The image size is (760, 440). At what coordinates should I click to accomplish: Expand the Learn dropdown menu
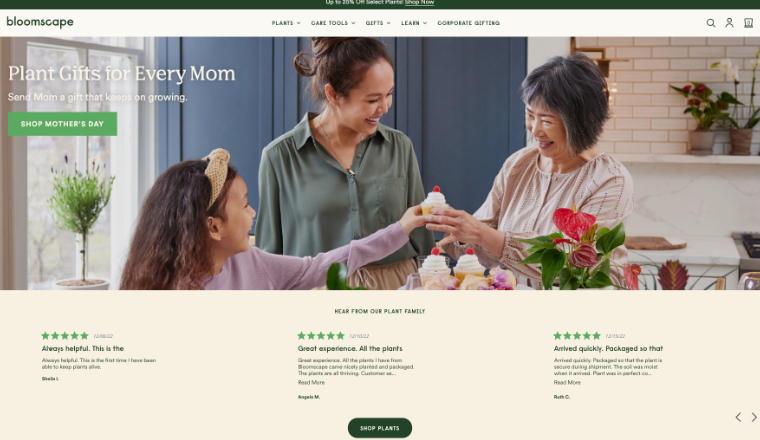pos(414,23)
